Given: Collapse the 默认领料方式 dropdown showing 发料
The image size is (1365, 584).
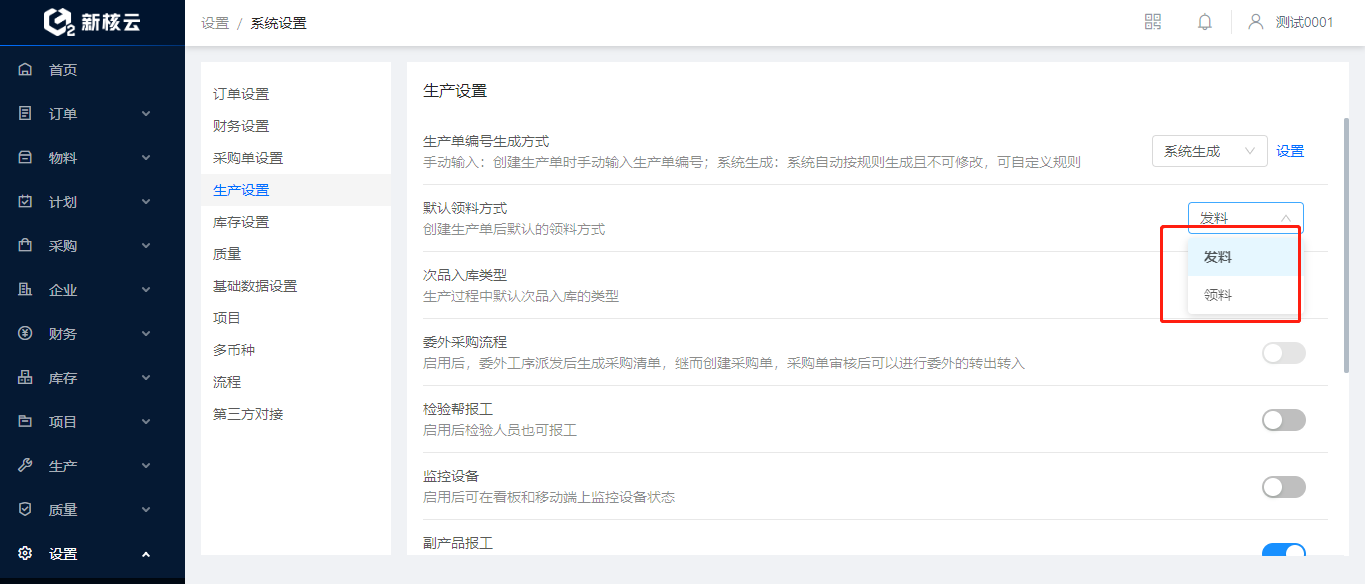Looking at the screenshot, I should click(1246, 218).
